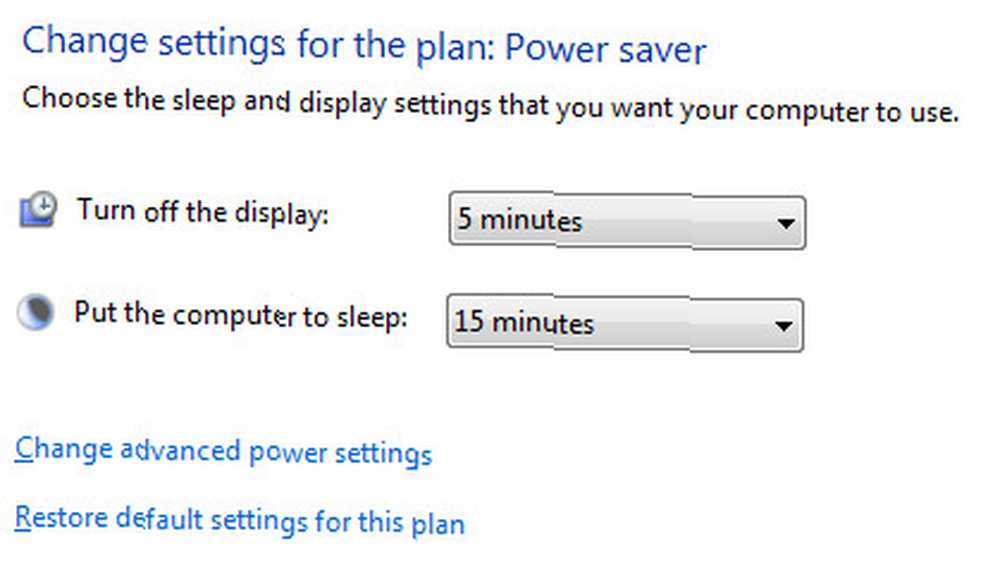The height and width of the screenshot is (565, 1000).
Task: Click the "Put the computer to sleep:" label
Action: click(240, 315)
